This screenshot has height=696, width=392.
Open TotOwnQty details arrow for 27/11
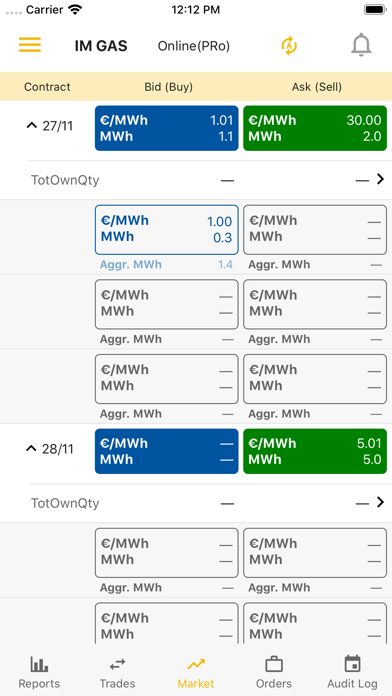380,179
